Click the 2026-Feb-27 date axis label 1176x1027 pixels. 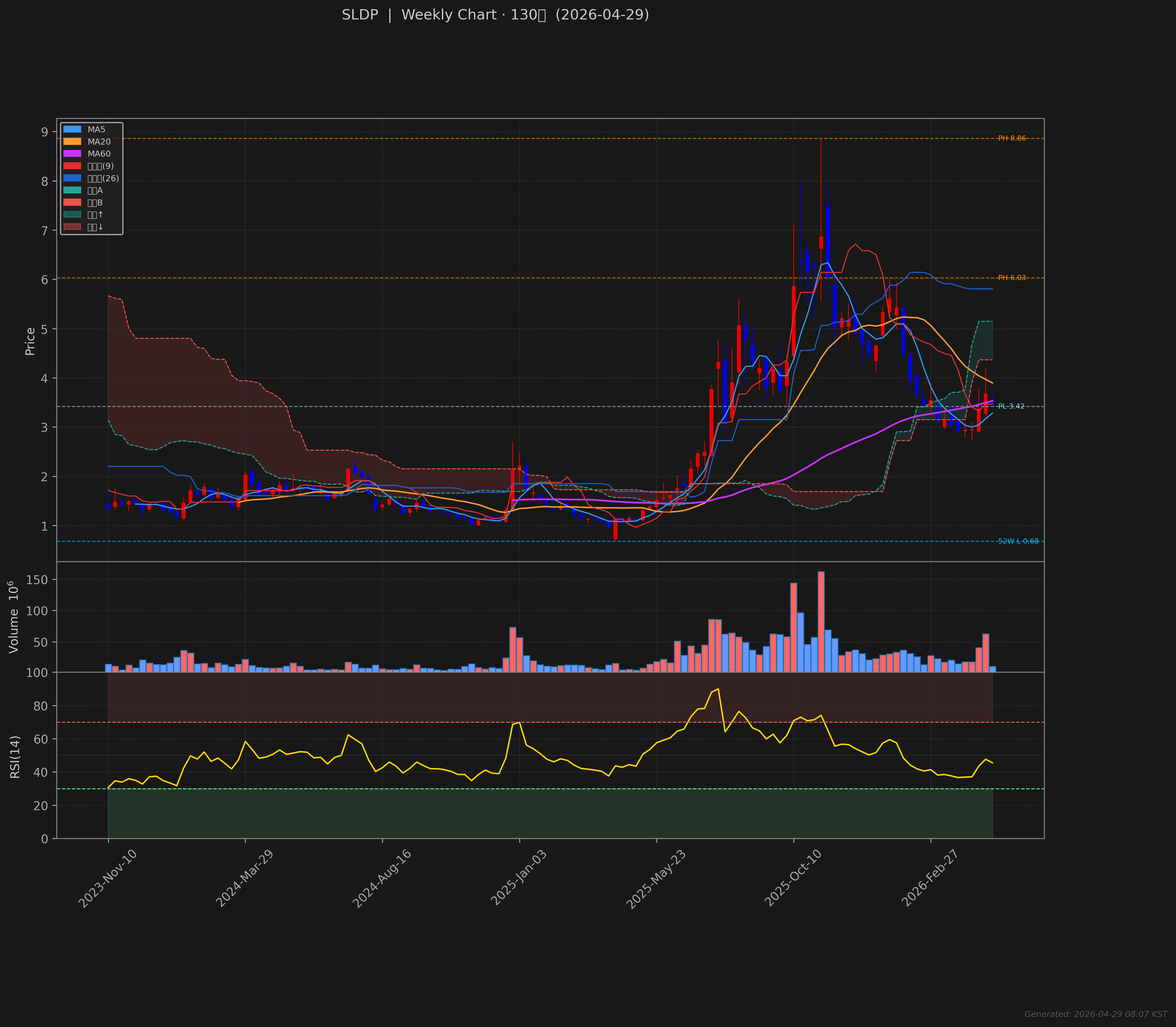pyautogui.click(x=930, y=879)
